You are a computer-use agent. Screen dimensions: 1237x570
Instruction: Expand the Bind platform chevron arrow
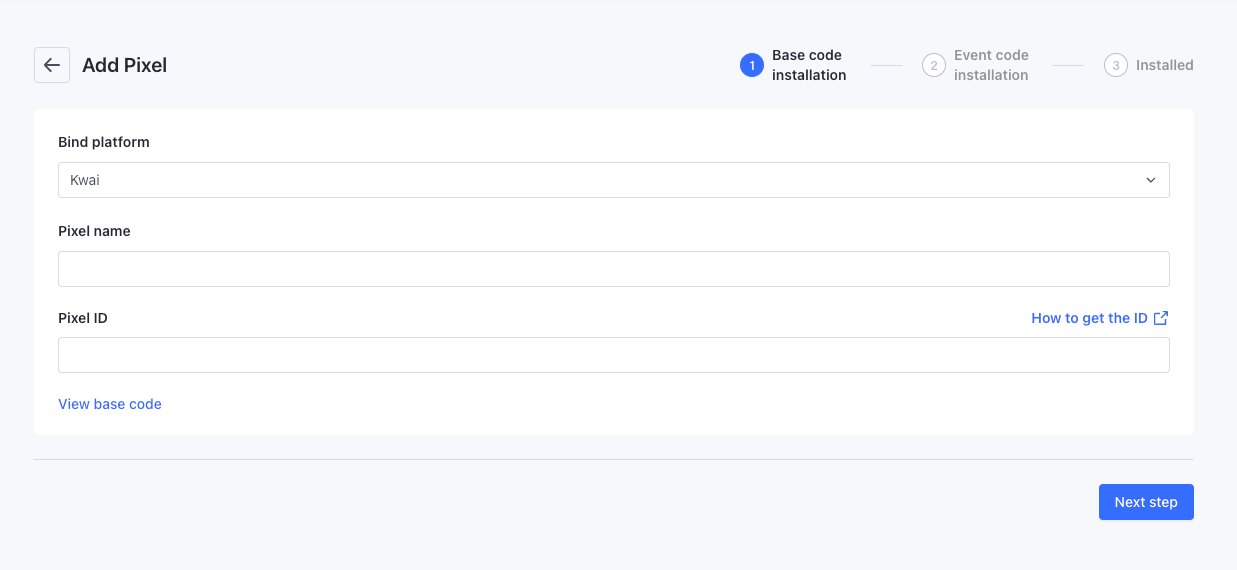point(1151,180)
